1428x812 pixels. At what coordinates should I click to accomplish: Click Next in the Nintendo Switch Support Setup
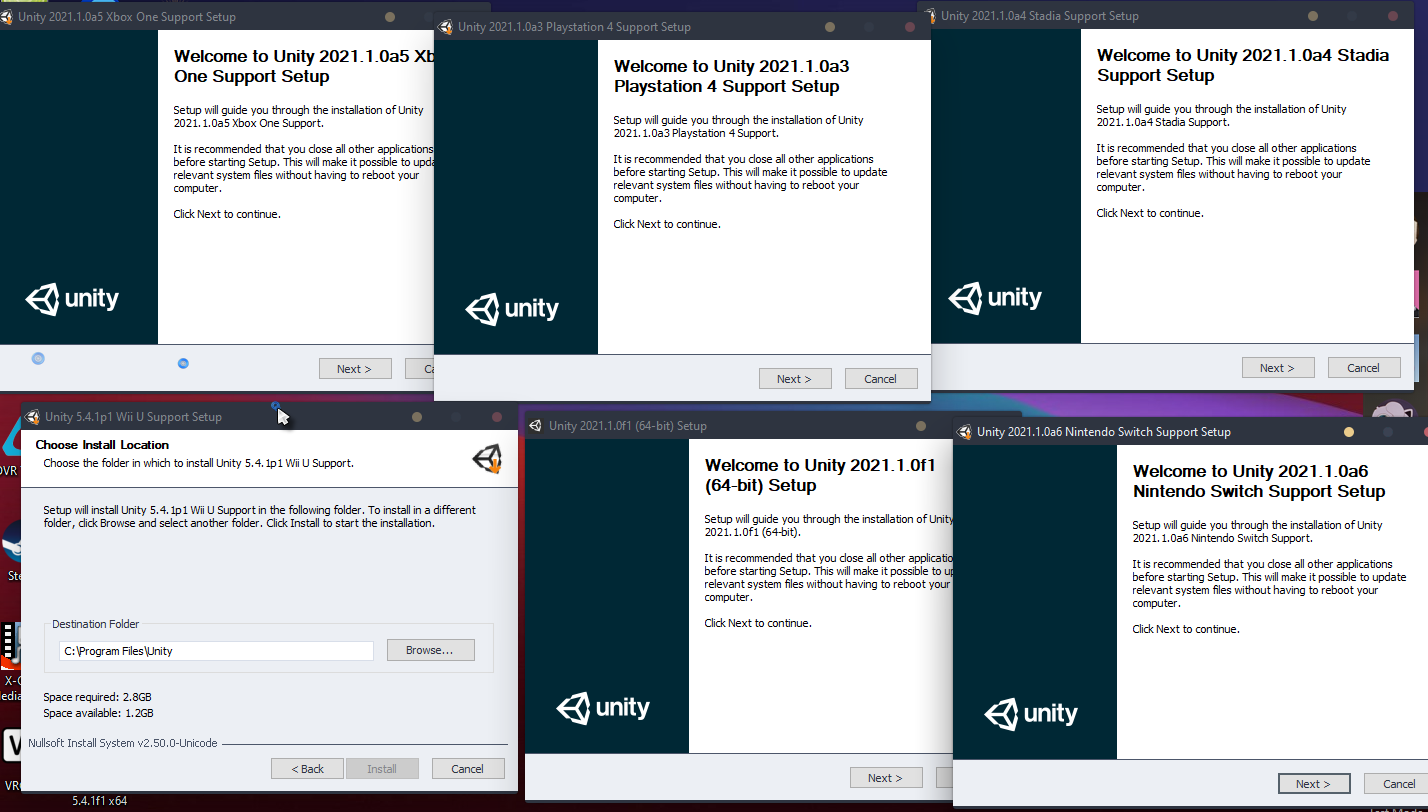[x=1314, y=784]
